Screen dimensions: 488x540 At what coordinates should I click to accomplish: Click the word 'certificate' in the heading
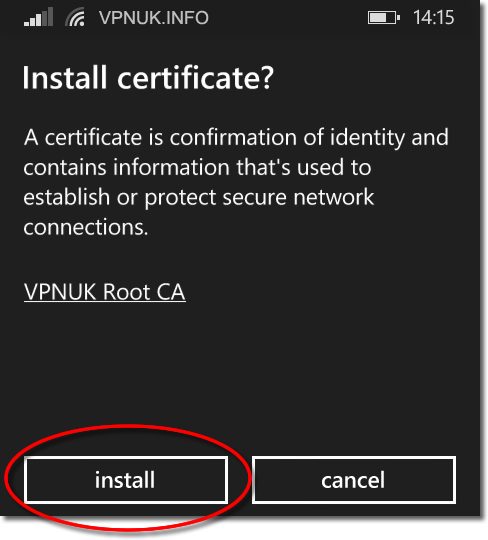(x=186, y=78)
